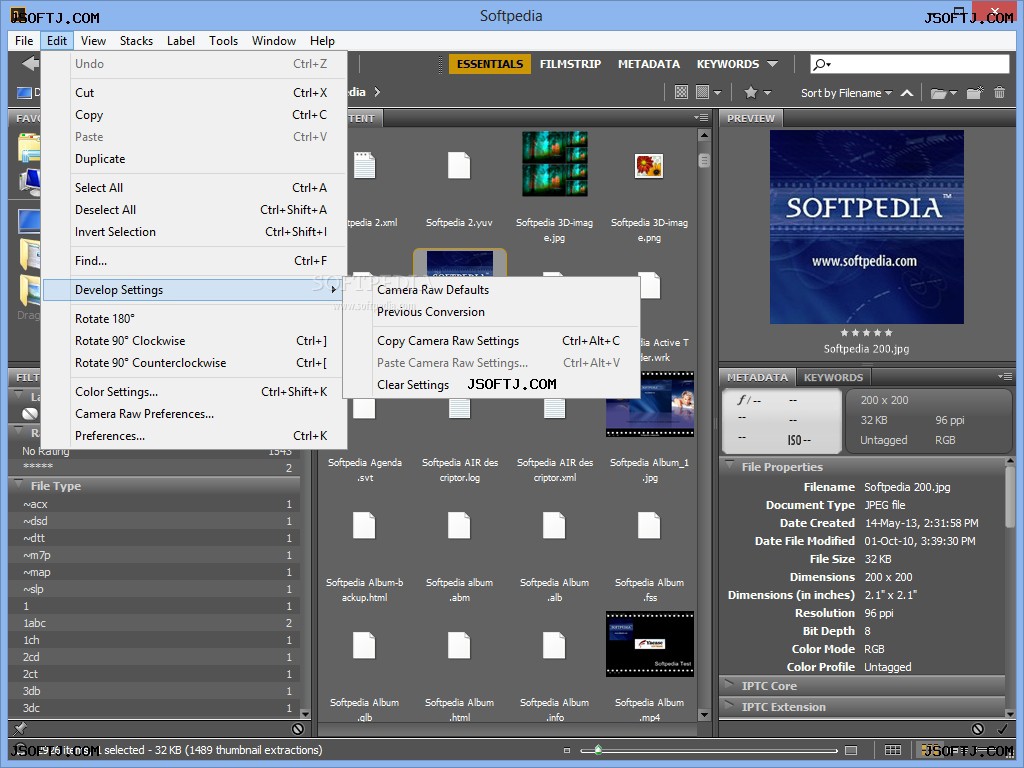Select Softpedia Album.info file icon

click(554, 646)
